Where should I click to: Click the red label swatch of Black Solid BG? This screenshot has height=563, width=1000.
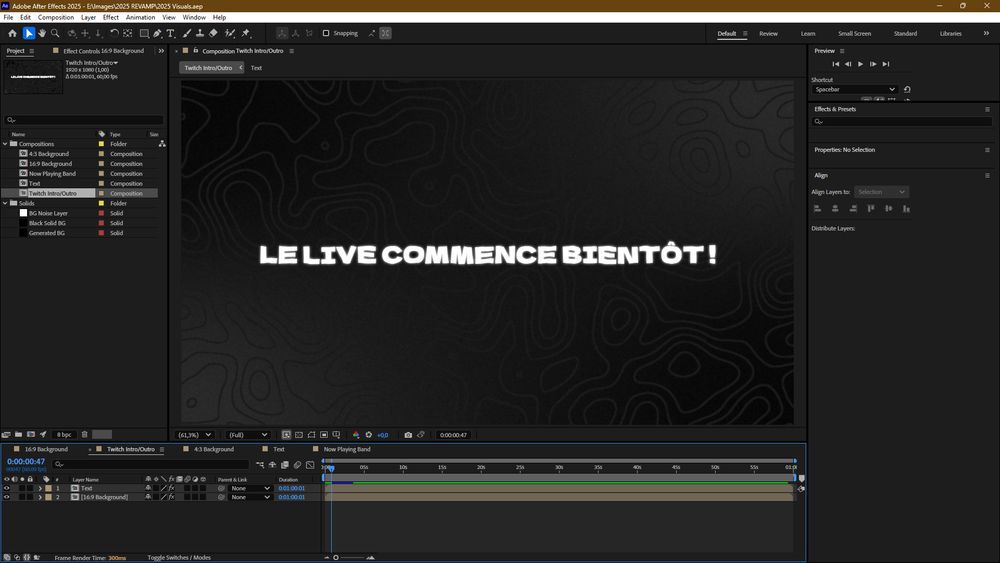101,223
